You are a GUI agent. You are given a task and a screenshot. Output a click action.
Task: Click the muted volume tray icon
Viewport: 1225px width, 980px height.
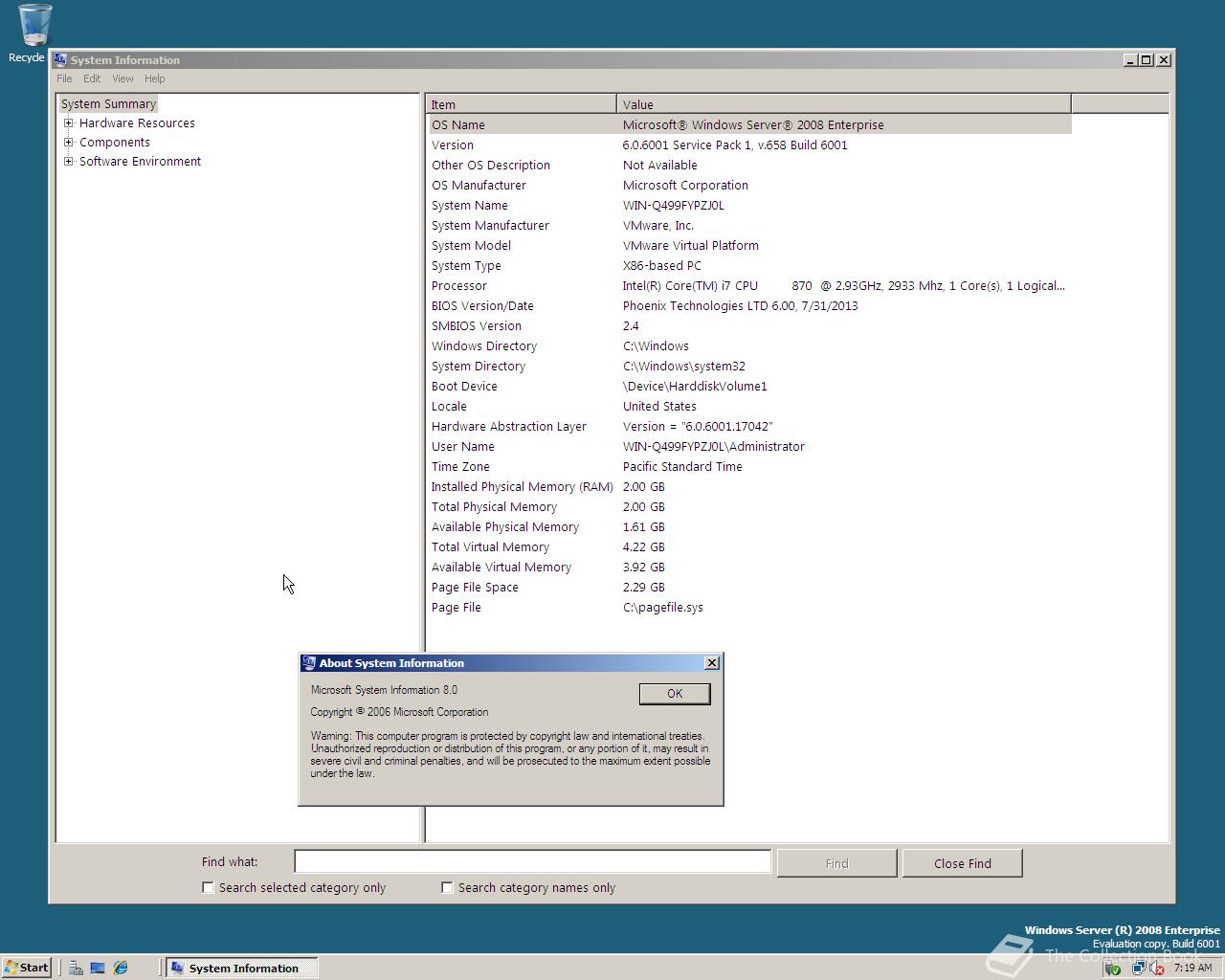point(1156,968)
